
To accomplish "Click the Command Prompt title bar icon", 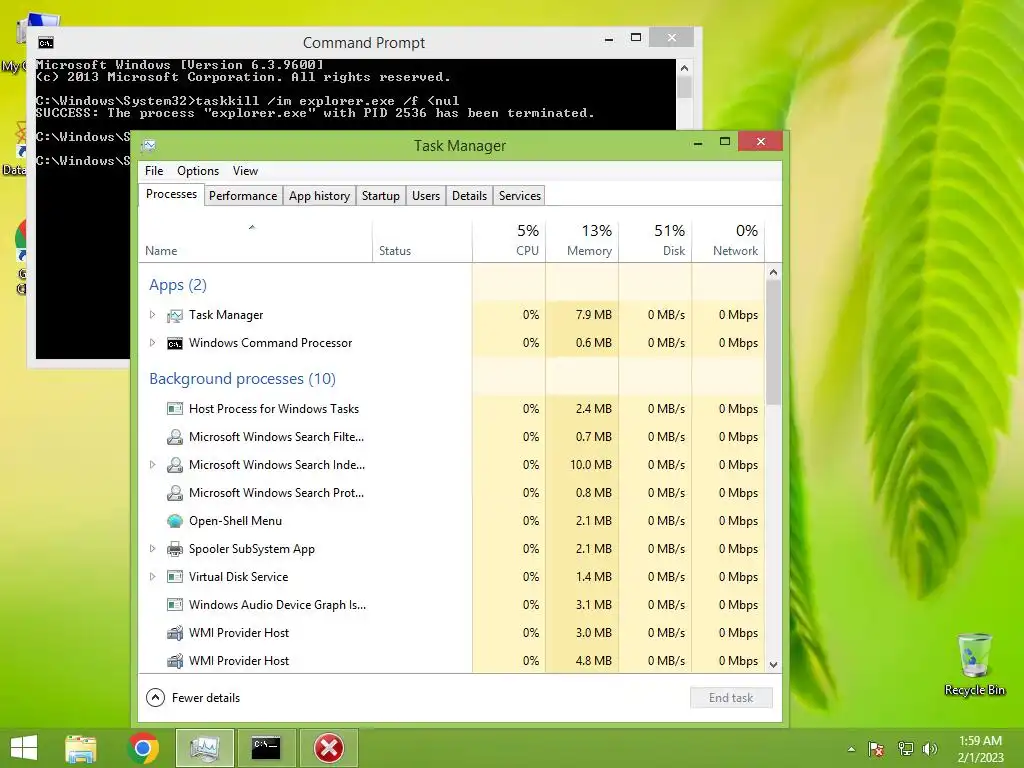I will (46, 43).
